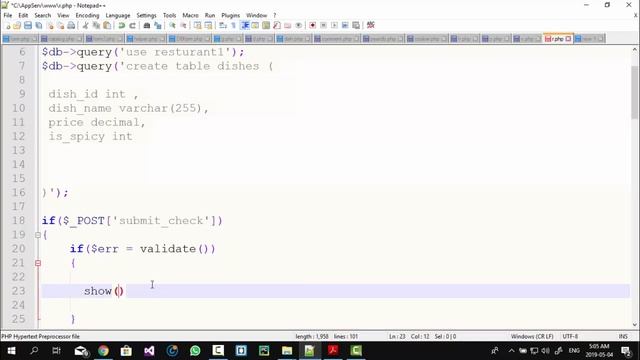Open the Settings menu
This screenshot has height=360, width=640.
coord(146,16)
